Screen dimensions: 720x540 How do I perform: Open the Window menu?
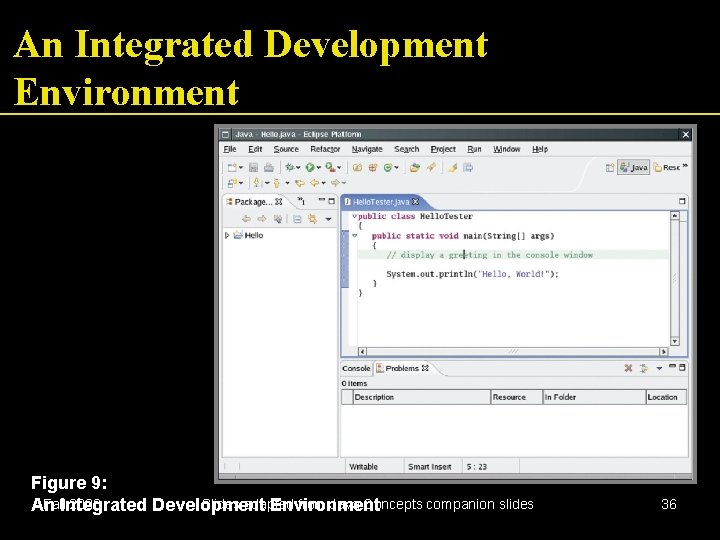506,149
